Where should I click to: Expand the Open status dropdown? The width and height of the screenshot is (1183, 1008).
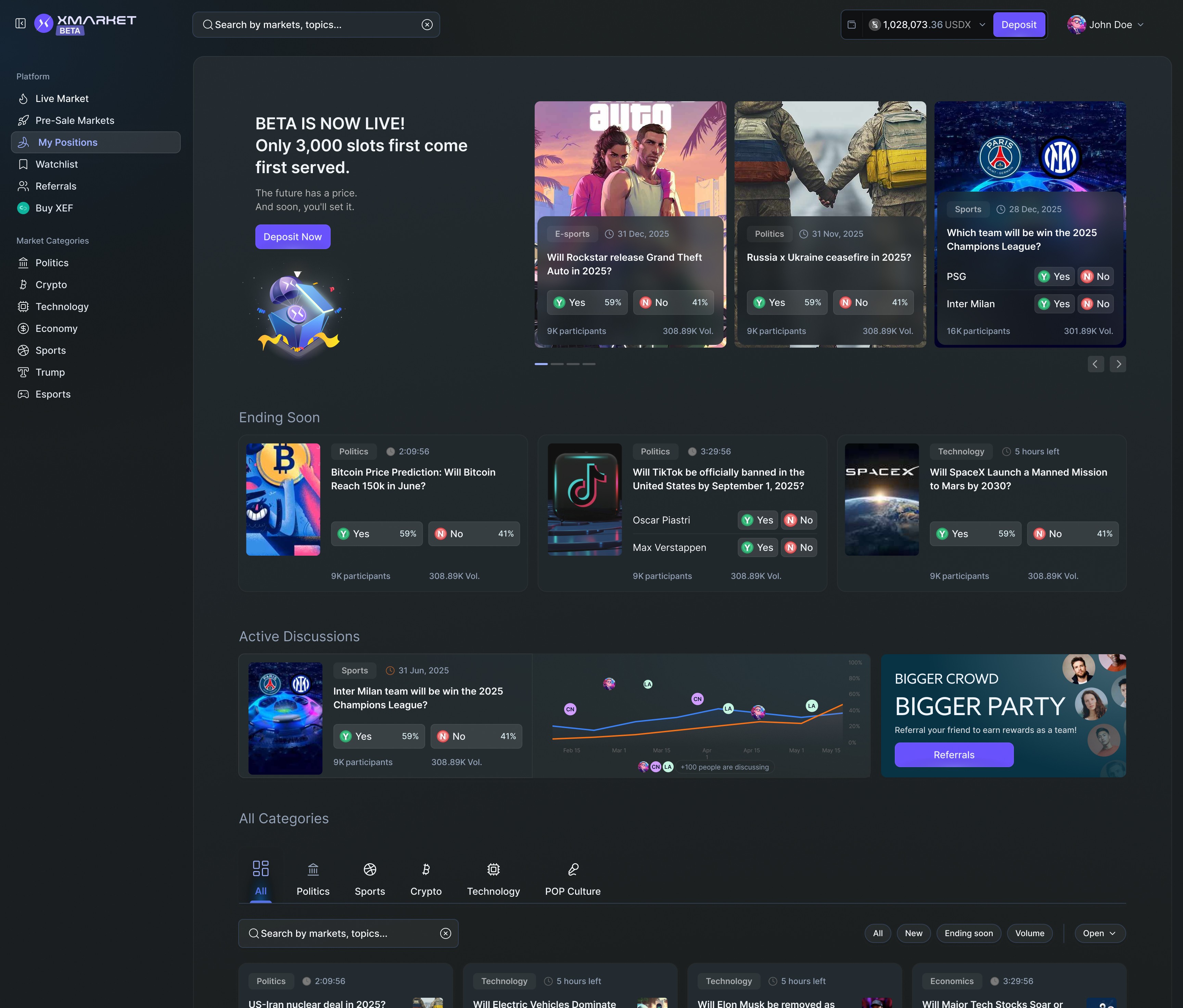click(1099, 933)
